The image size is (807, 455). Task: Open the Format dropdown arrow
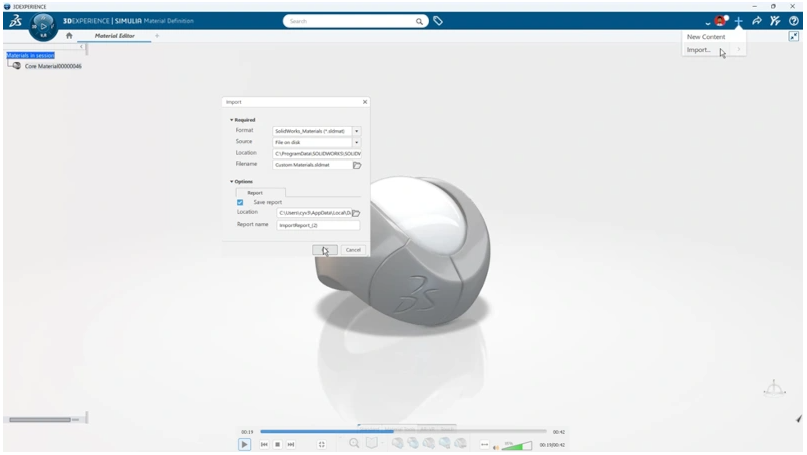356,131
